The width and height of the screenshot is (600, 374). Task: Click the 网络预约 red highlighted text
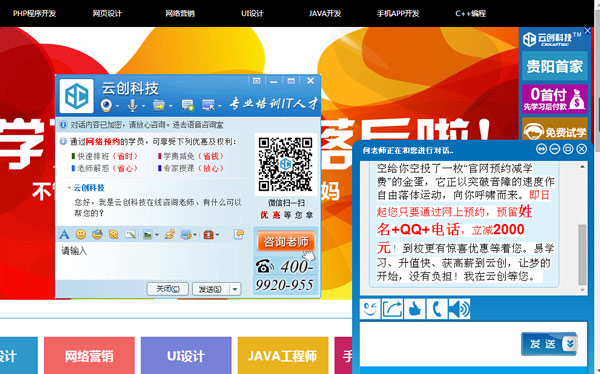pos(102,142)
